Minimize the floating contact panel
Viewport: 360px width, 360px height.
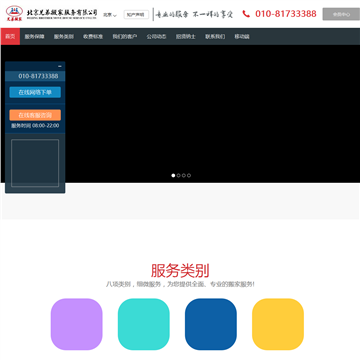(x=60, y=66)
